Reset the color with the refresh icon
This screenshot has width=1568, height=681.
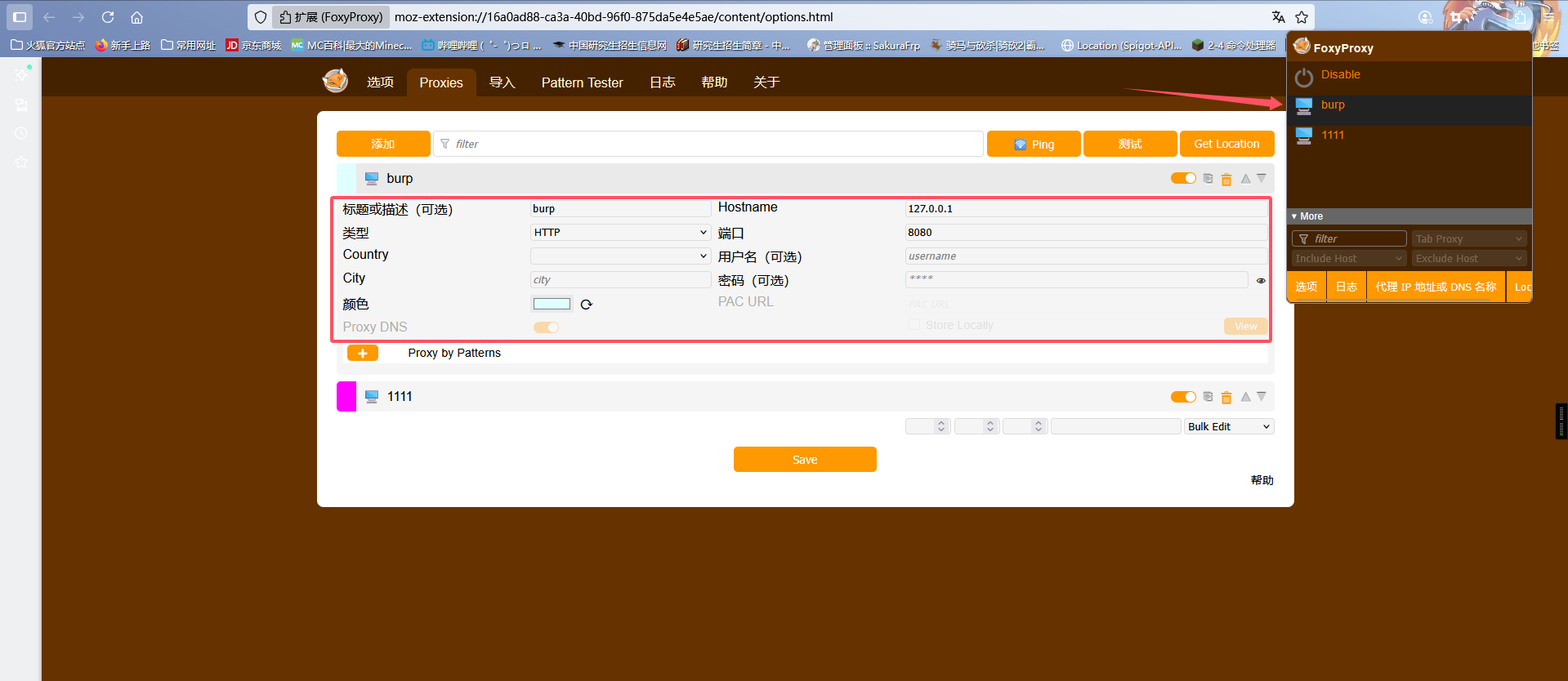coord(586,305)
